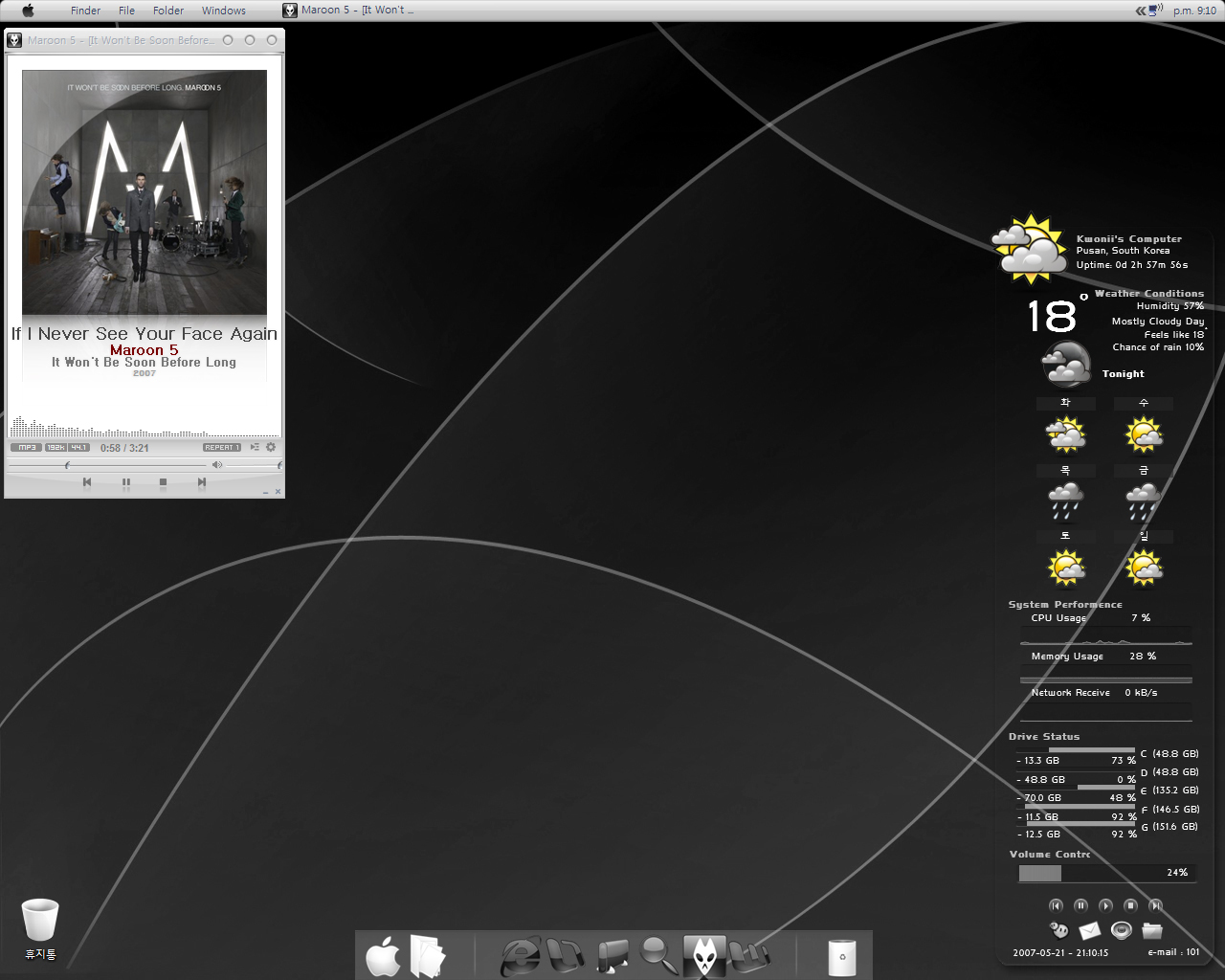Open the messenger chat bubble widget icon

(x=1058, y=930)
